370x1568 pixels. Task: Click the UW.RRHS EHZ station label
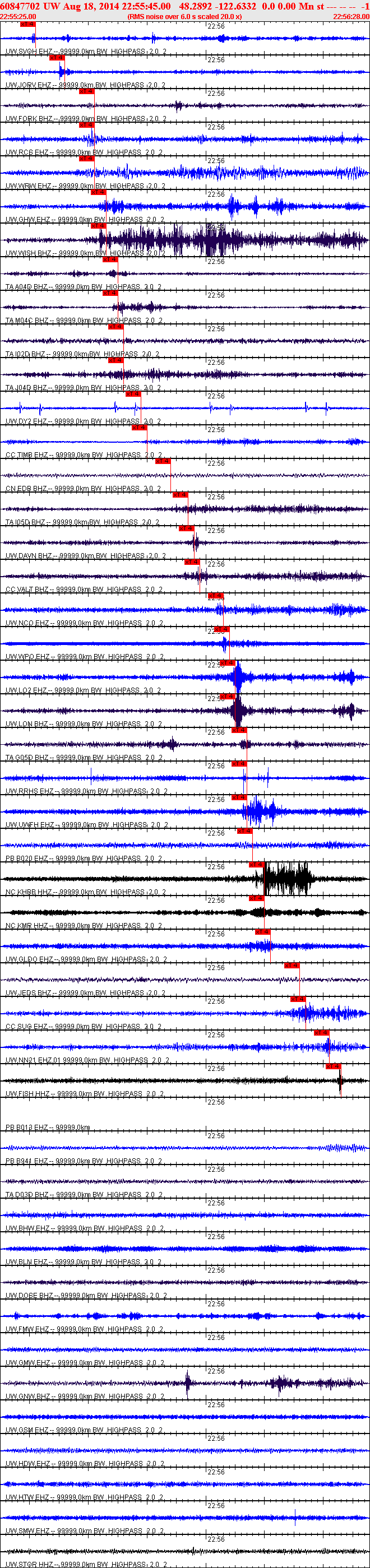click(x=86, y=791)
